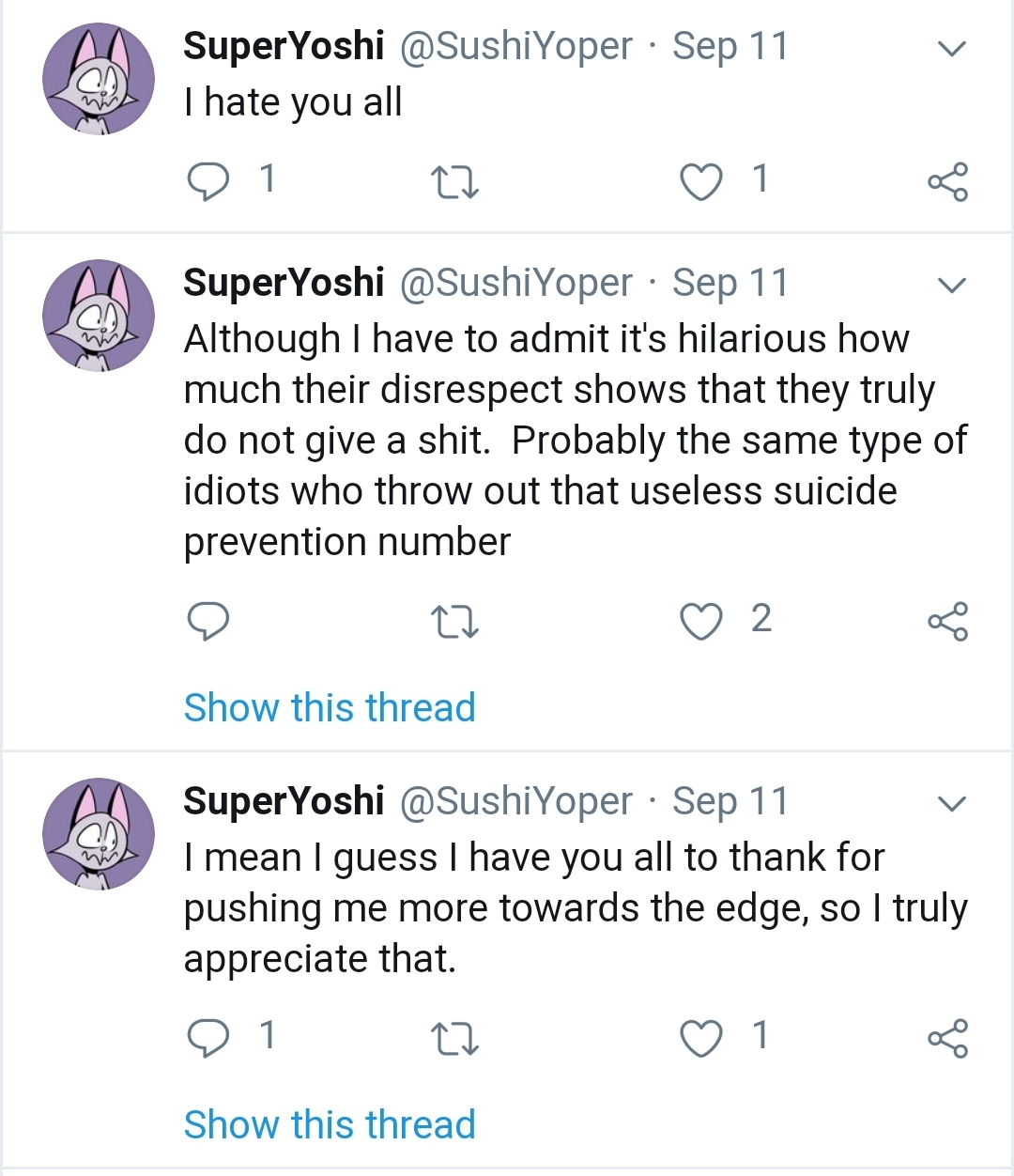Image resolution: width=1014 pixels, height=1176 pixels.
Task: Retweet the suicide prevention number tweet
Action: click(x=454, y=622)
